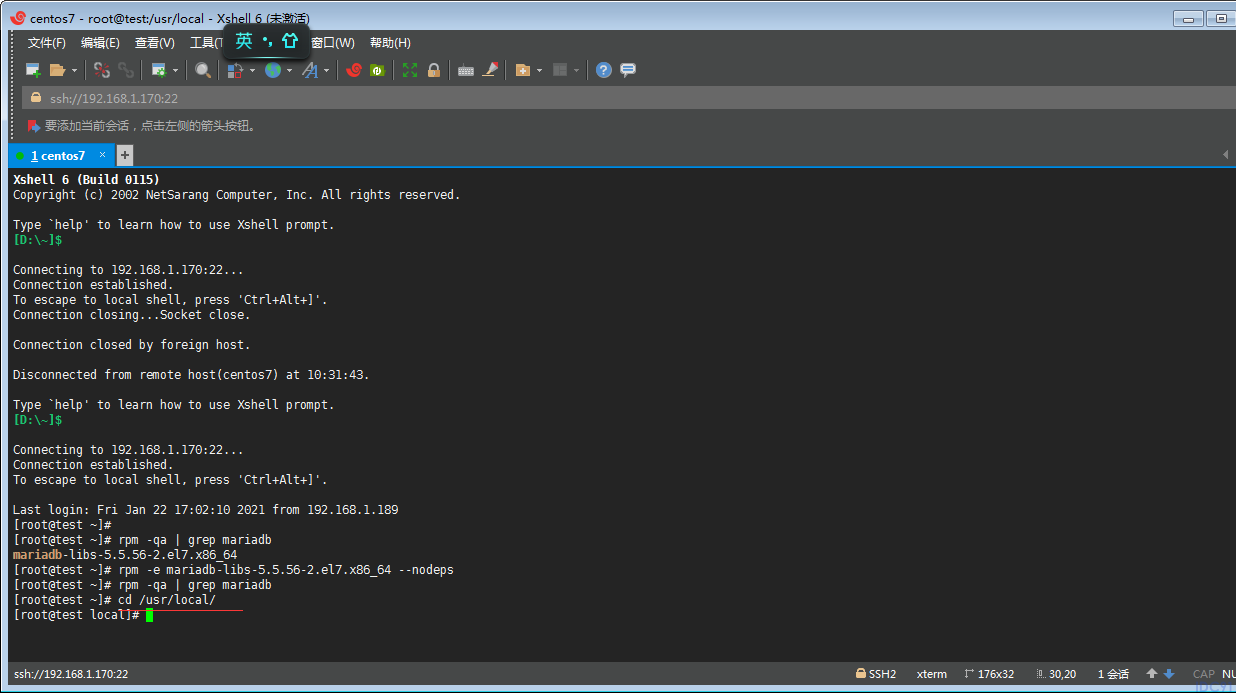Launch Xftp with the red swirl icon
The image size is (1236, 693).
click(x=353, y=70)
